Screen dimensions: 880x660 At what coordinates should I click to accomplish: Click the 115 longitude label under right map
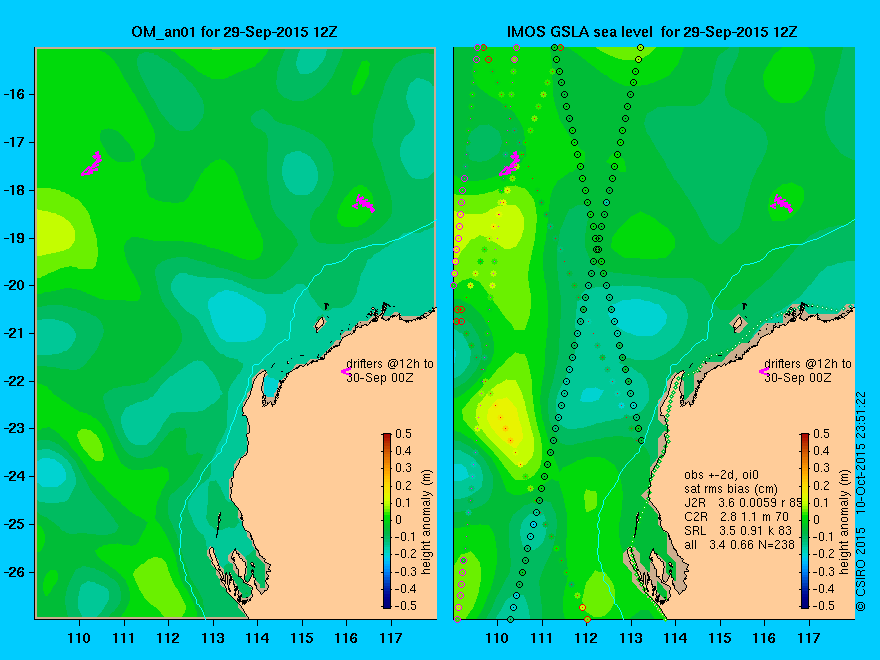coord(720,638)
